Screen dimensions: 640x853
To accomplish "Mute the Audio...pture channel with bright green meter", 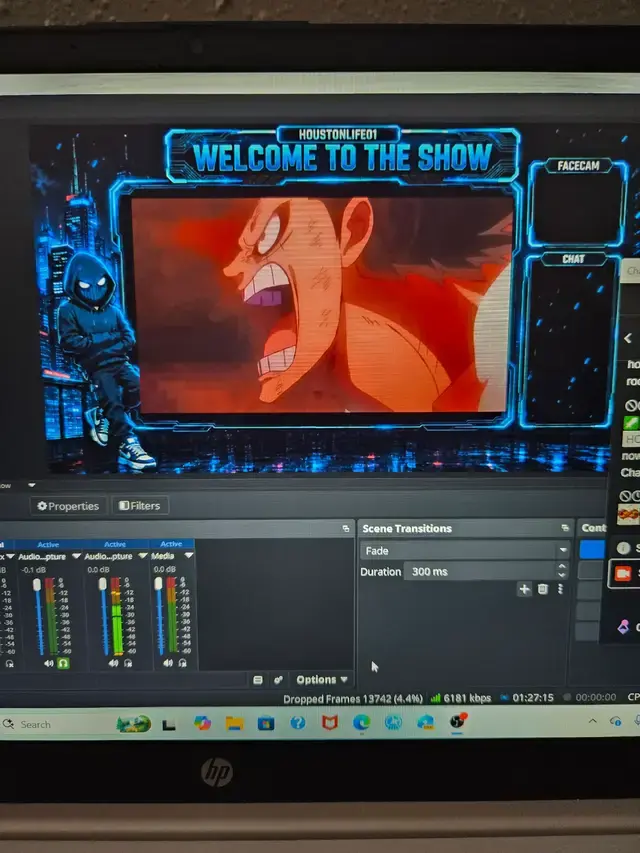I will tap(113, 663).
